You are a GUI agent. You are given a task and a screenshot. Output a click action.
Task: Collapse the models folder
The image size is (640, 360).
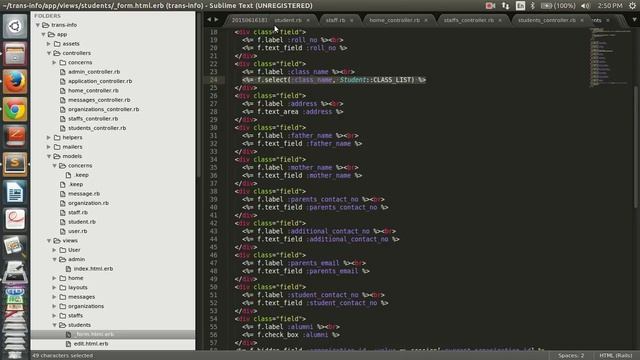coord(49,156)
